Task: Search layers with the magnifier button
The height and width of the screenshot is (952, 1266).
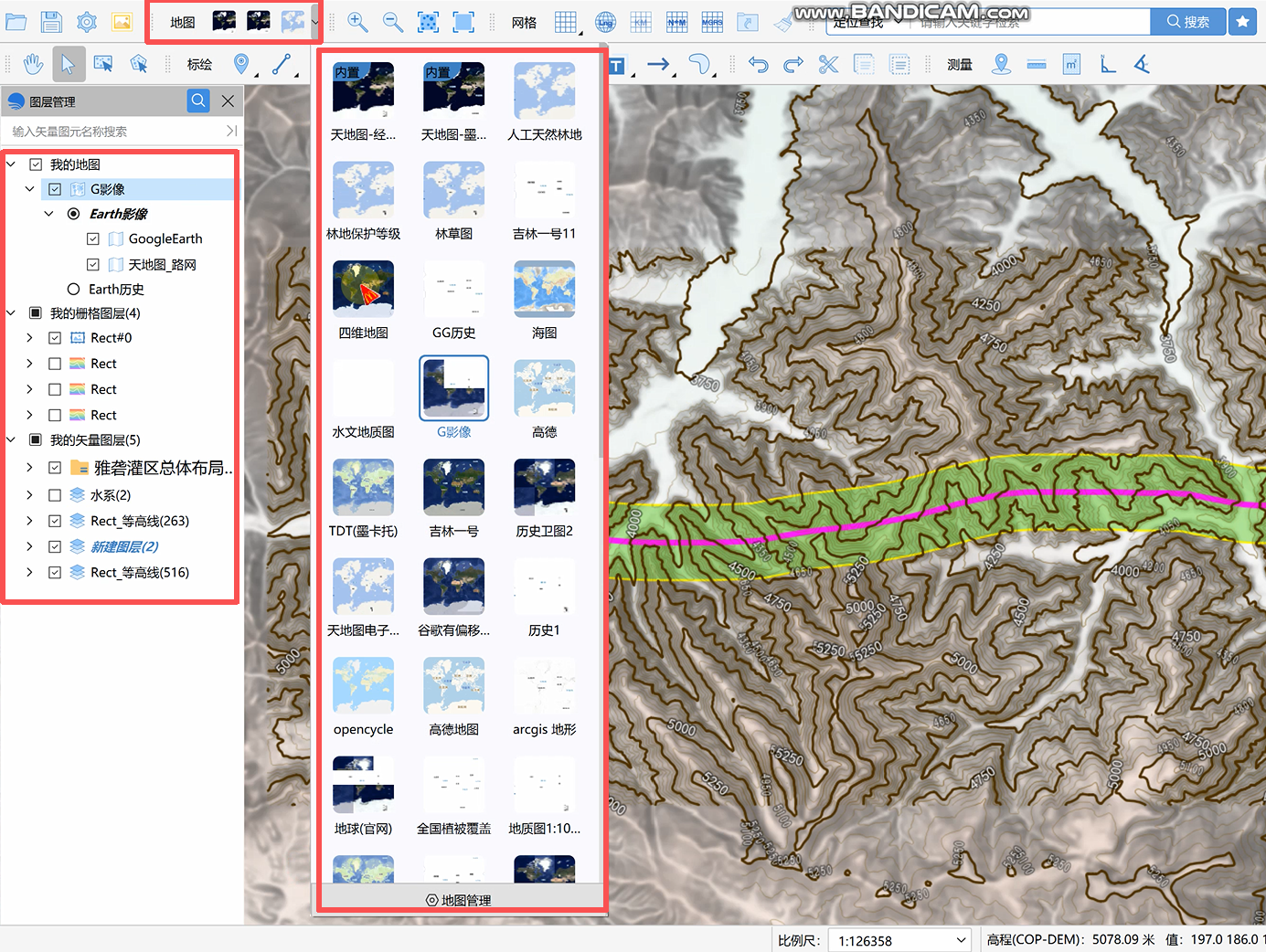Action: point(198,100)
